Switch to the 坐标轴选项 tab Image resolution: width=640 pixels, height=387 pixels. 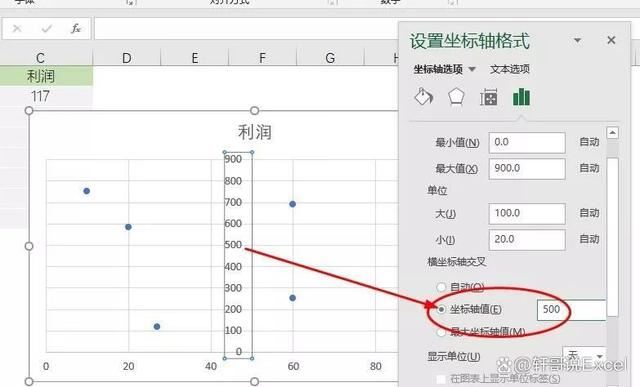(438, 69)
